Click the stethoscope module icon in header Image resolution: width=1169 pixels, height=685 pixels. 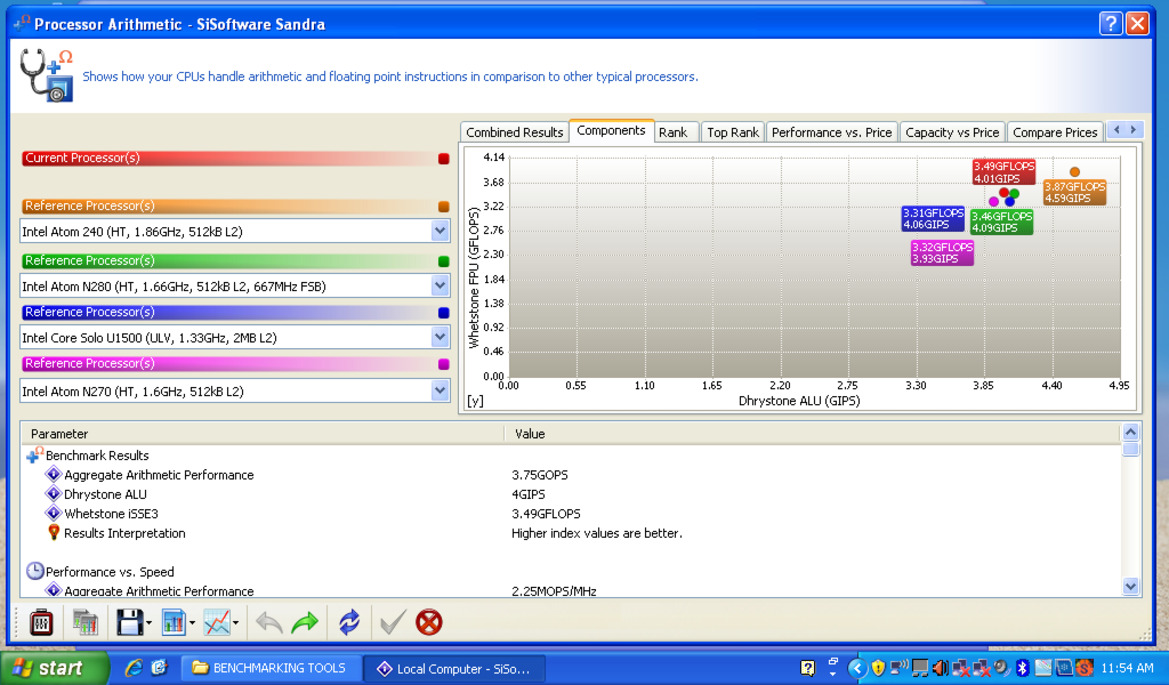pos(46,75)
